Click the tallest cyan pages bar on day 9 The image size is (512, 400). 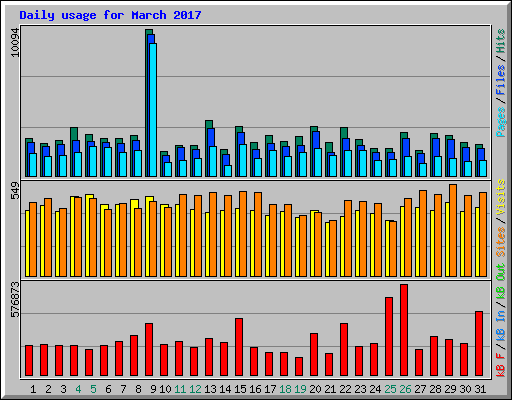coord(153,110)
